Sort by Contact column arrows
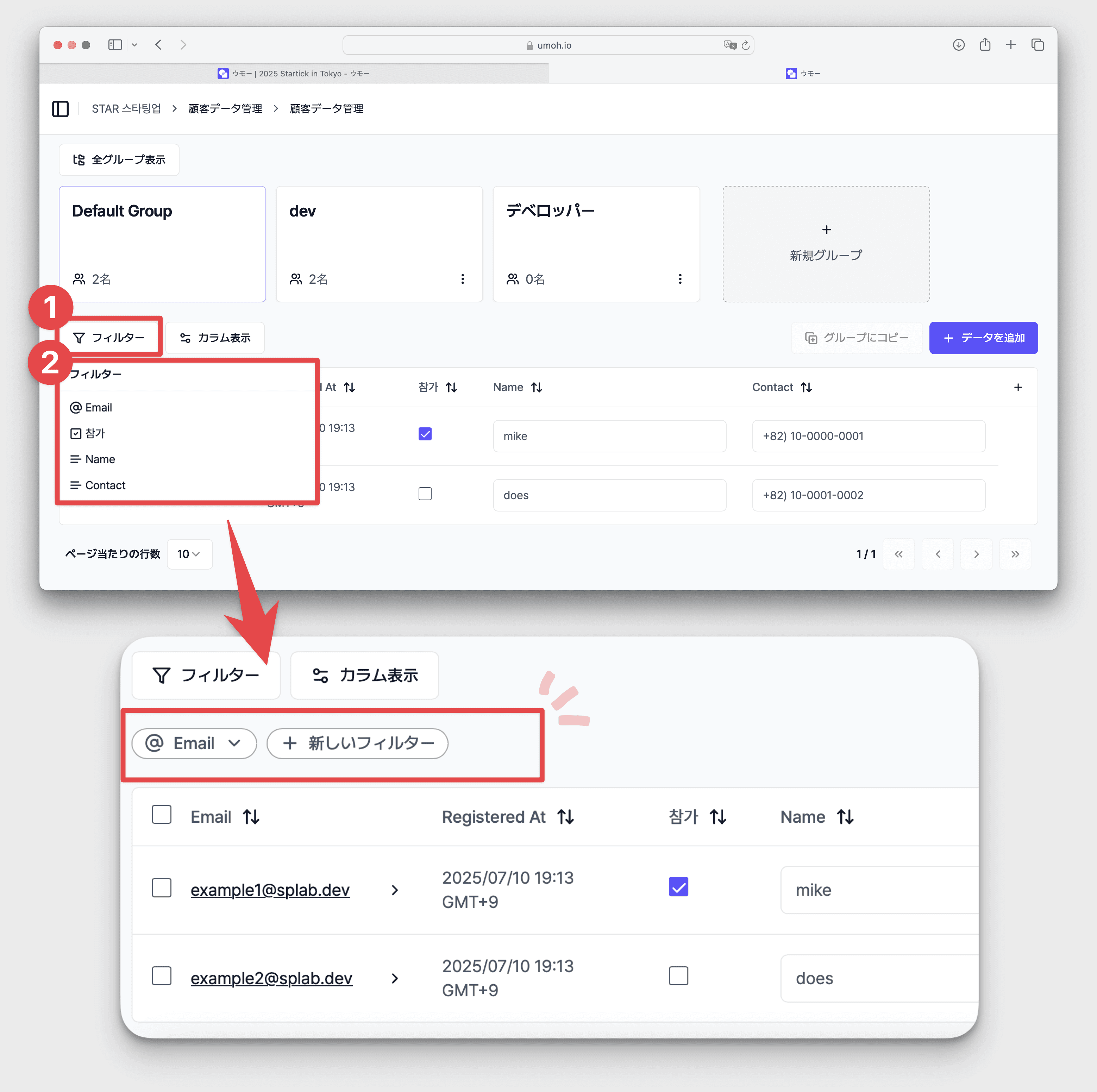The width and height of the screenshot is (1097, 1092). coord(806,387)
